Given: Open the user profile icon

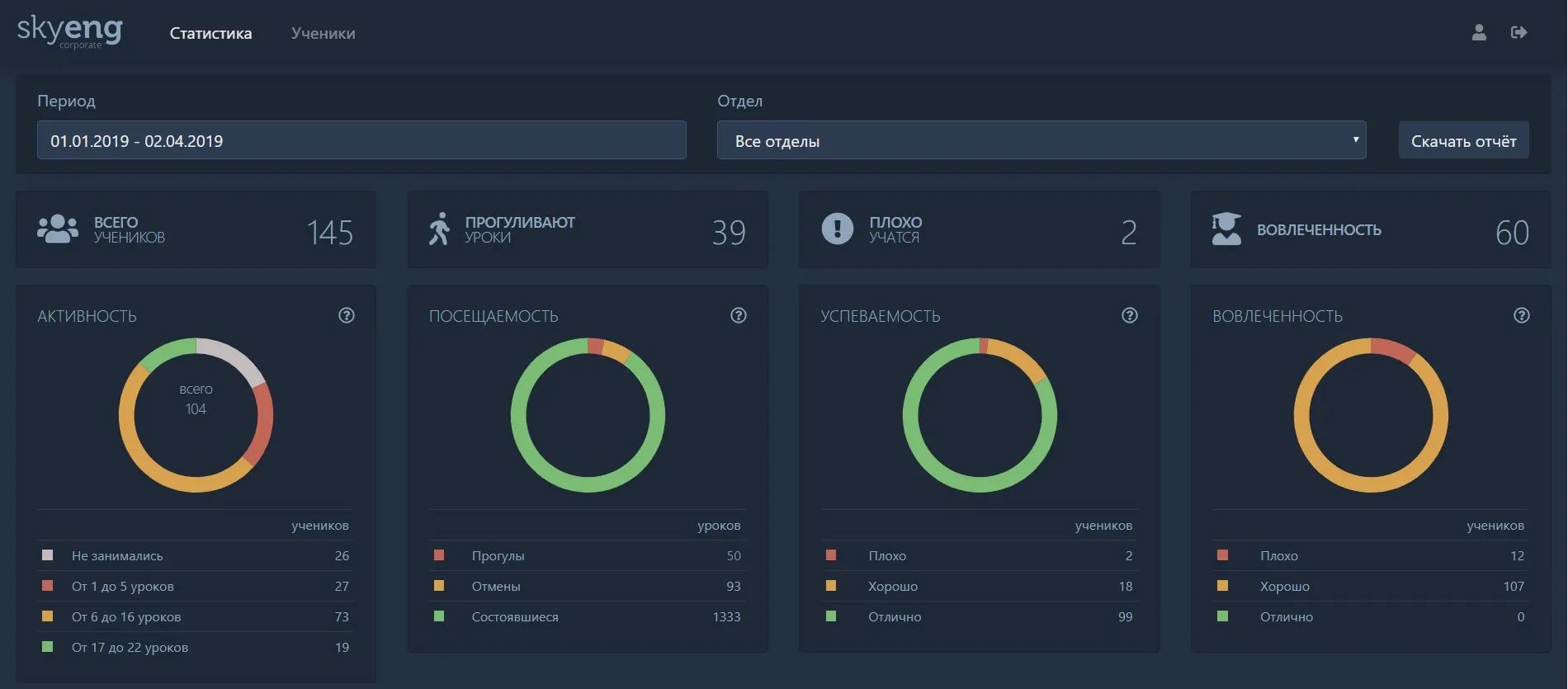Looking at the screenshot, I should click(x=1479, y=32).
